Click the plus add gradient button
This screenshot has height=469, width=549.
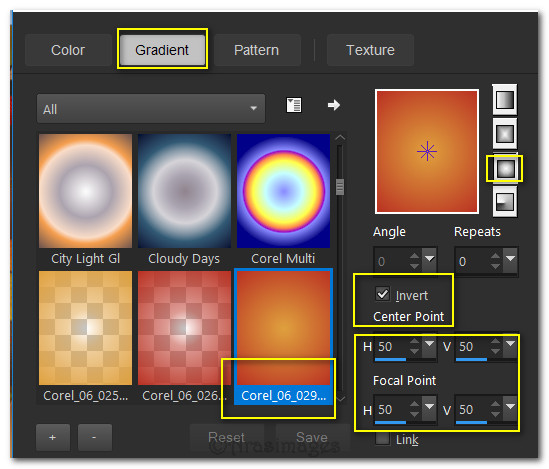point(53,437)
